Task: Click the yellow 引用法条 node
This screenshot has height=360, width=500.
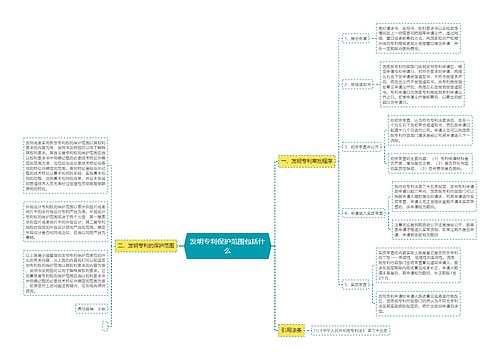Action: pyautogui.click(x=291, y=330)
